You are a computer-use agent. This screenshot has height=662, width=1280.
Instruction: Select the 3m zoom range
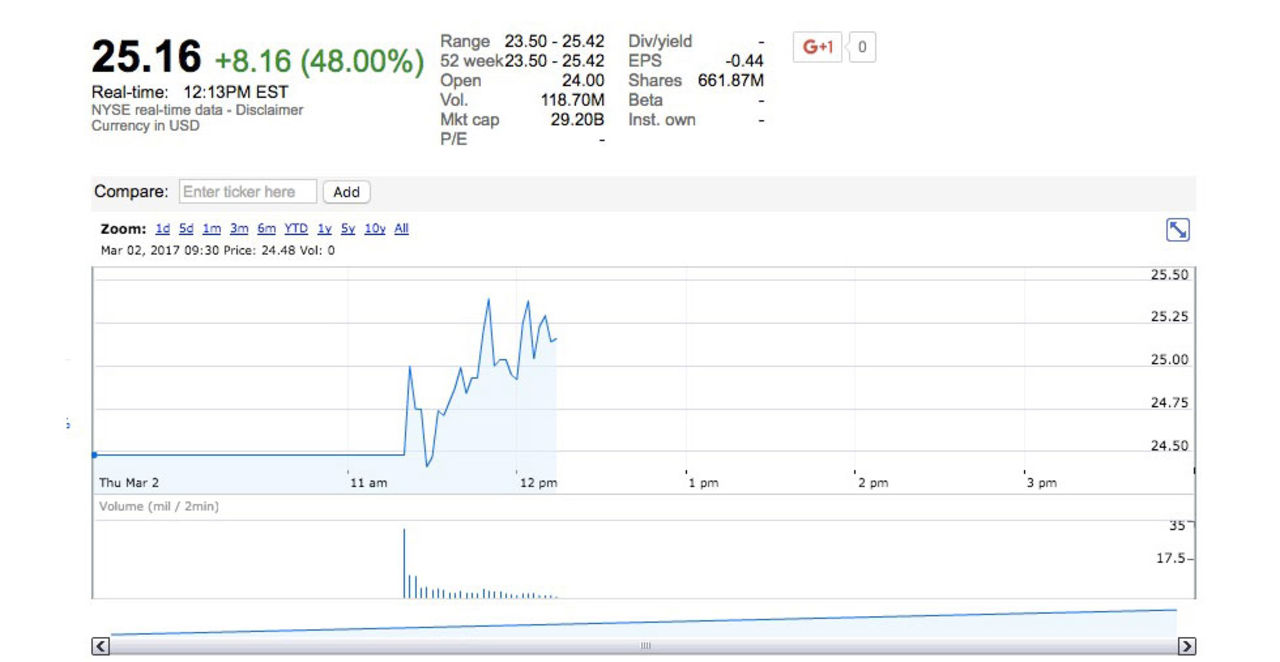(239, 229)
